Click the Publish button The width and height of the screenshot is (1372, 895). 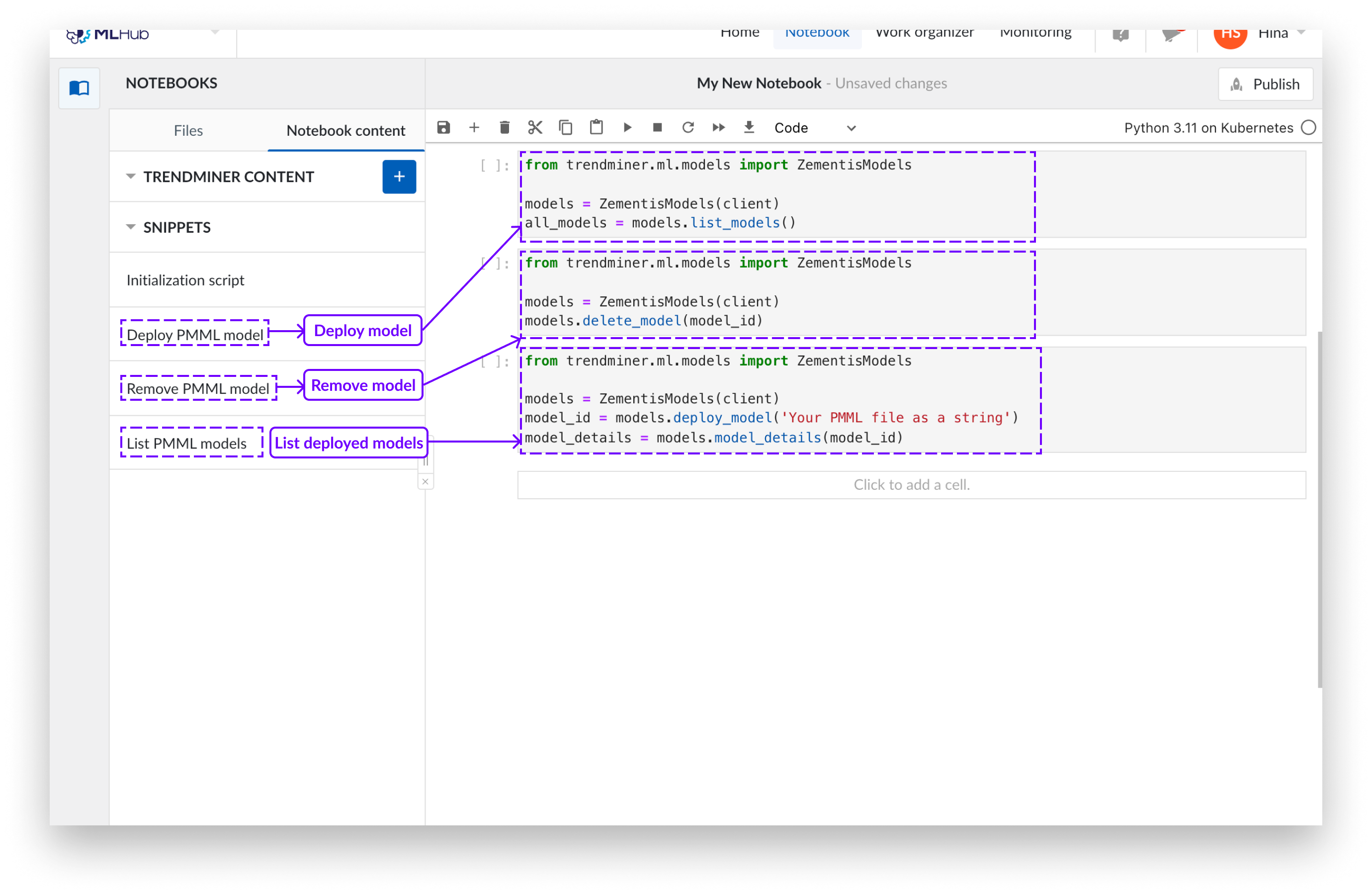tap(1265, 84)
